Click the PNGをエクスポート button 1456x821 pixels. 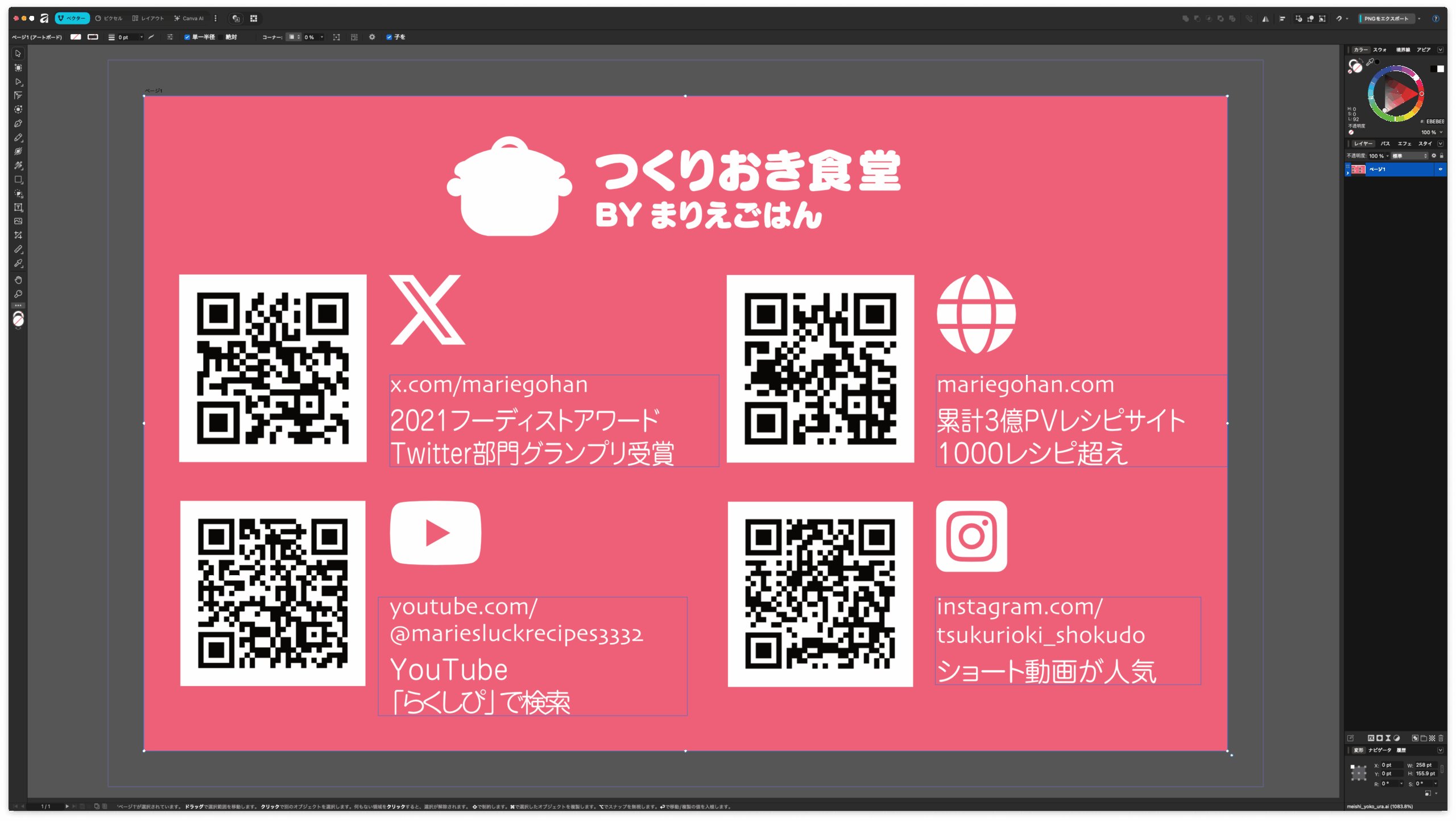1386,18
